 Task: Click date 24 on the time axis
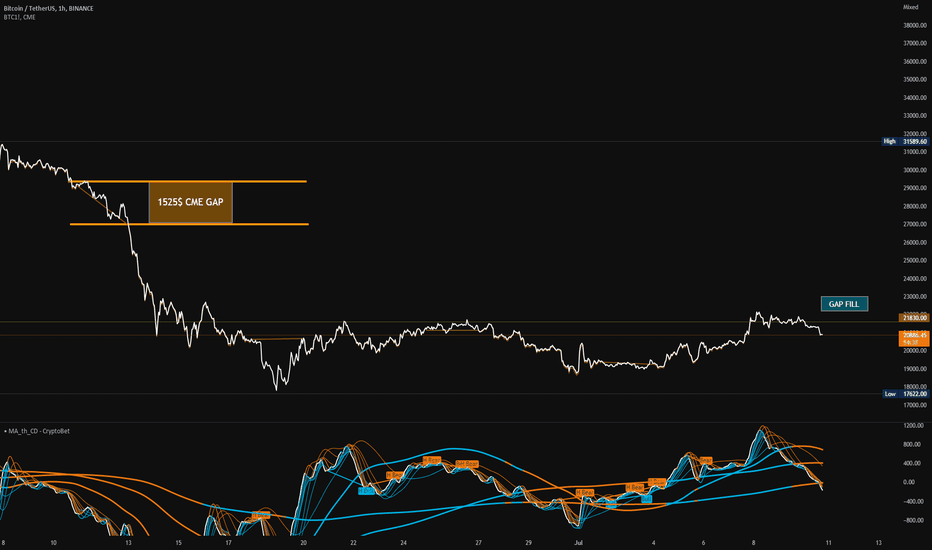[403, 543]
